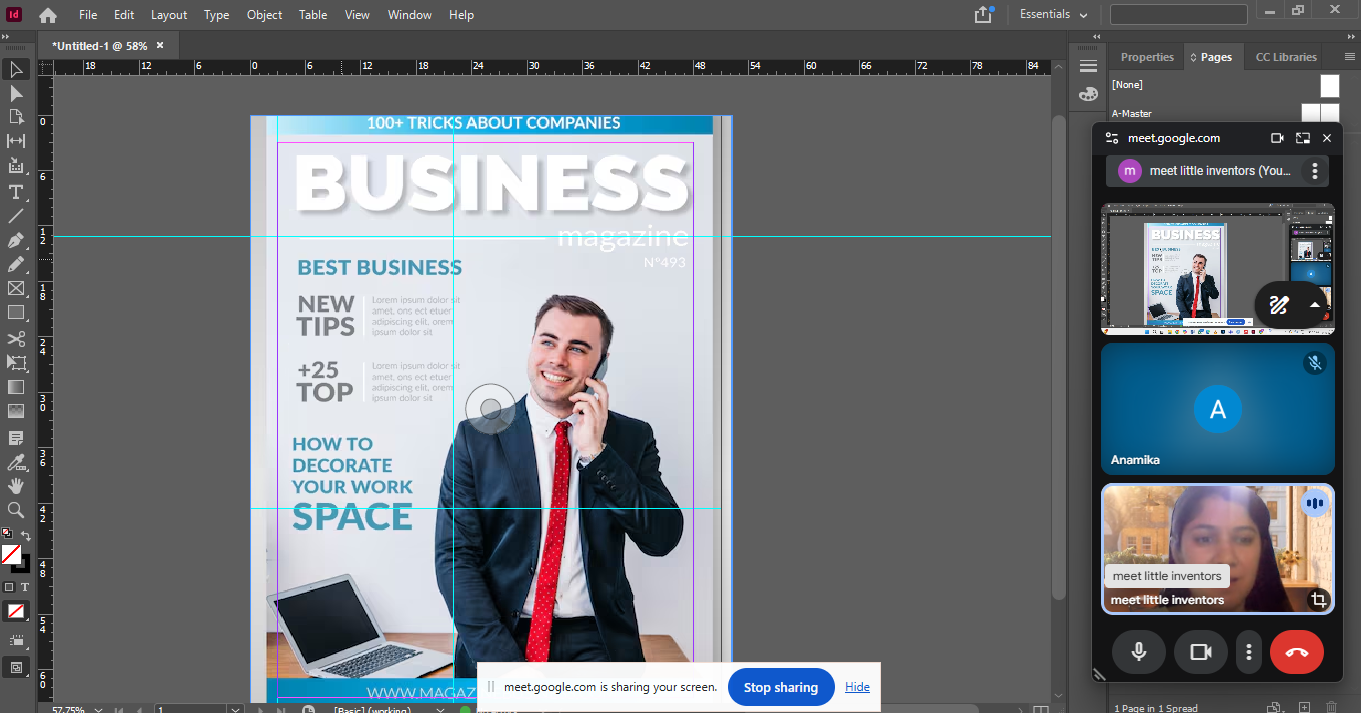Activate the Hand tool
This screenshot has height=713, width=1361.
click(x=16, y=486)
